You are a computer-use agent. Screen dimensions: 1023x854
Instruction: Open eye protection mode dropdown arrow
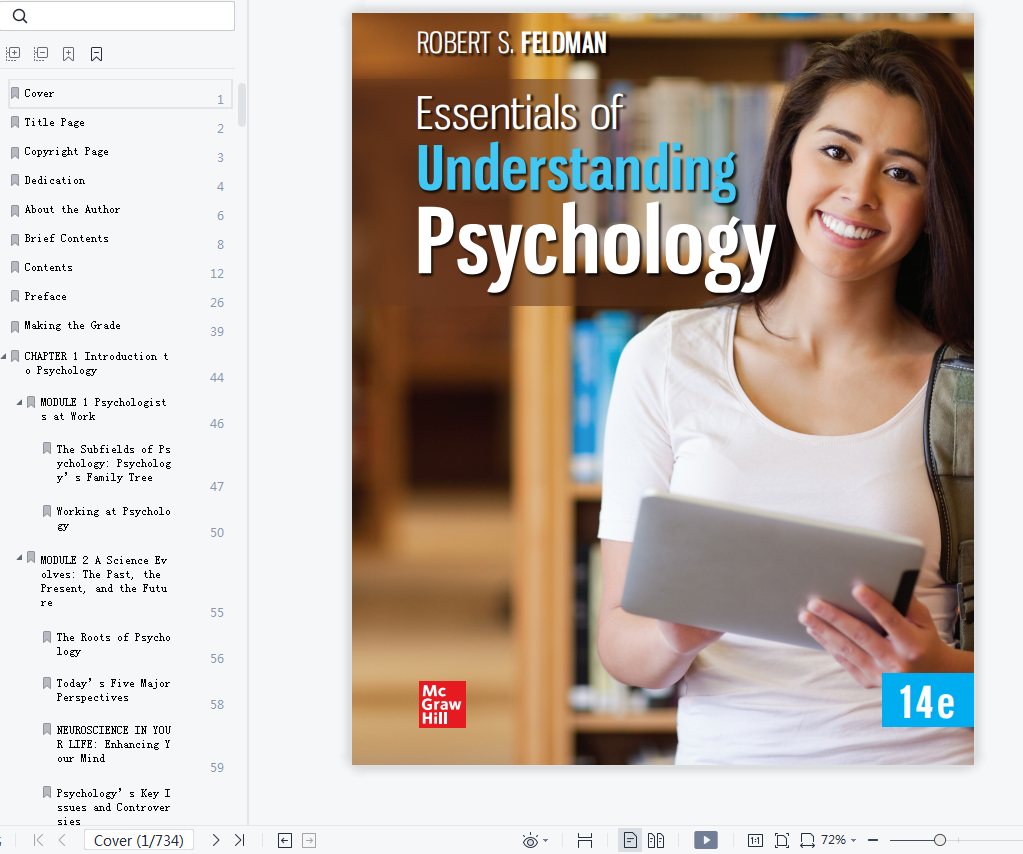point(545,841)
